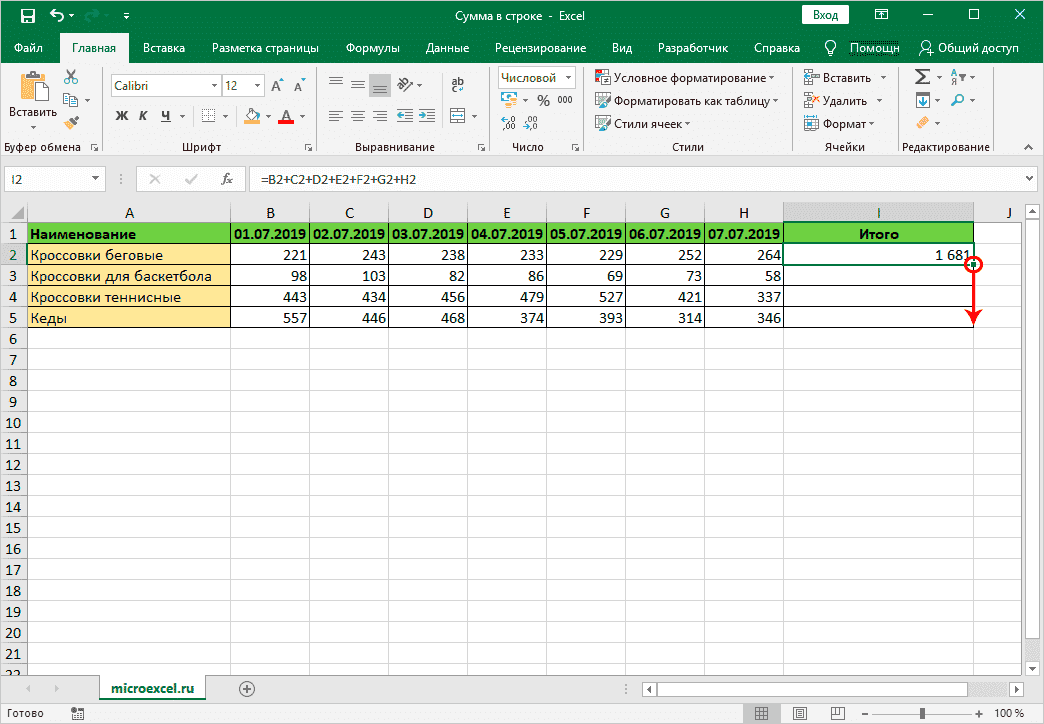Open the Числовой number format dropdown
The width and height of the screenshot is (1044, 724).
pos(536,76)
